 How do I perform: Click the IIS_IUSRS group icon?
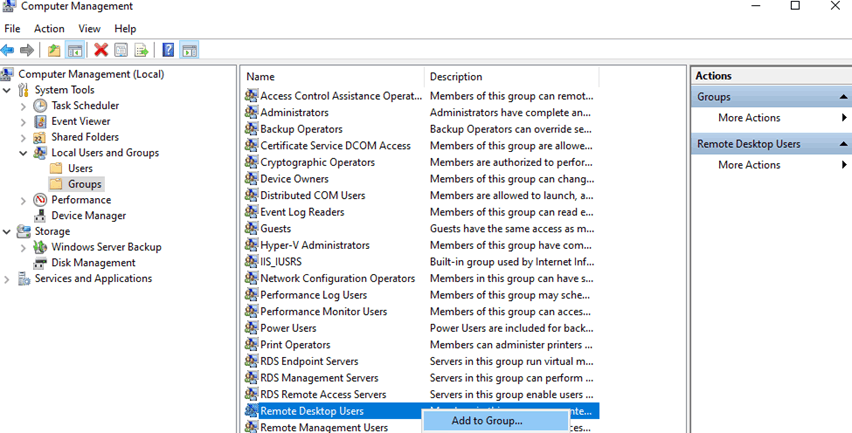tap(251, 261)
